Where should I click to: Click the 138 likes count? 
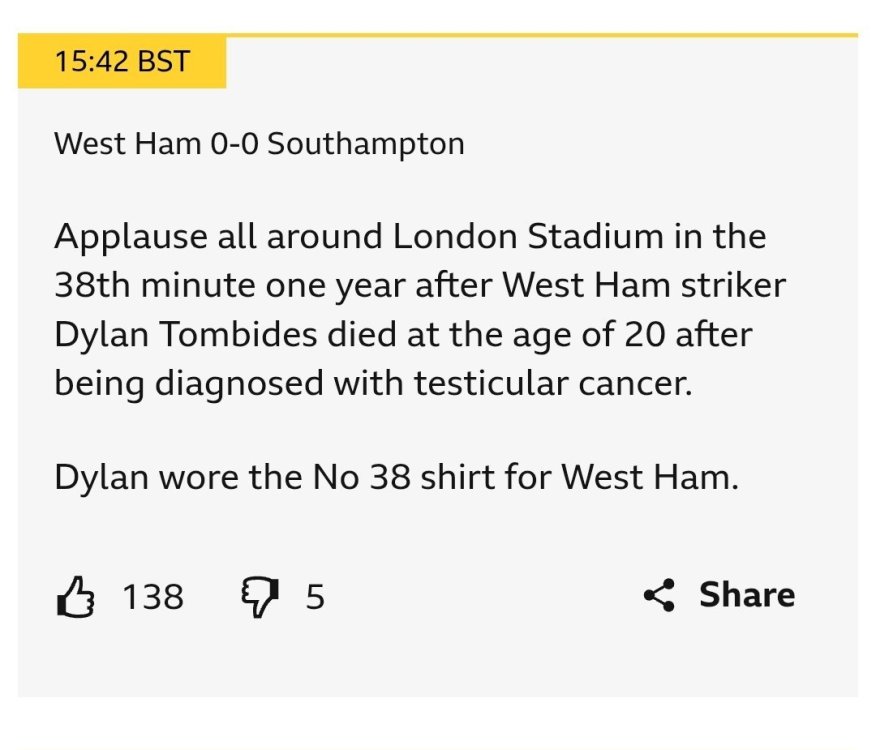click(152, 597)
